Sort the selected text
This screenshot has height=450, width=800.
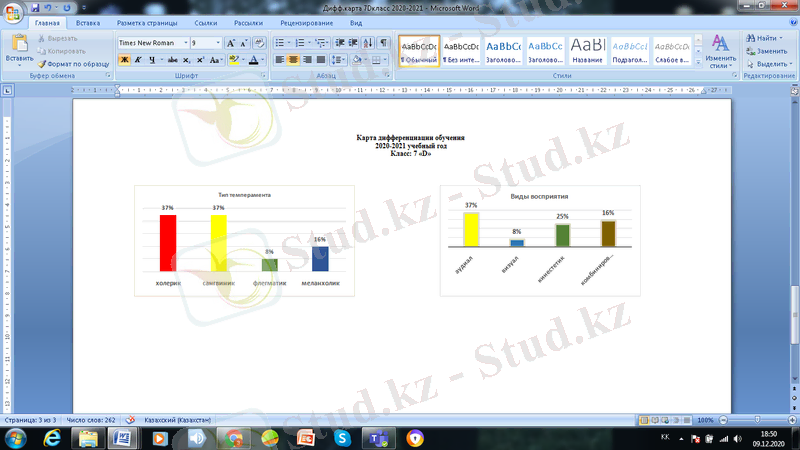(368, 43)
